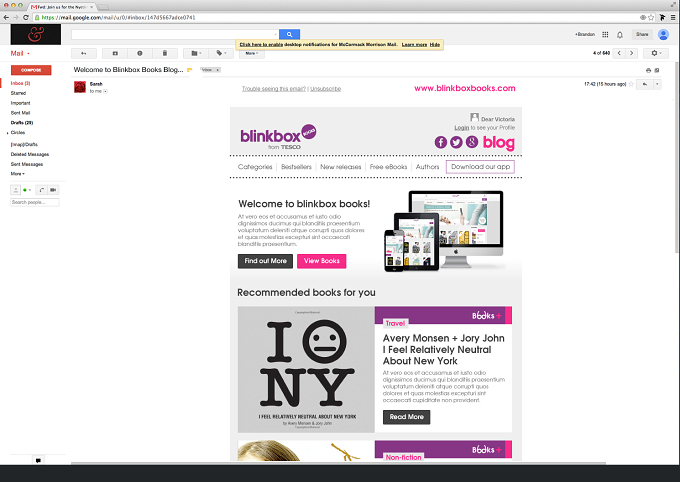
Task: Show details for the 'to me' recipients
Action: (x=105, y=92)
